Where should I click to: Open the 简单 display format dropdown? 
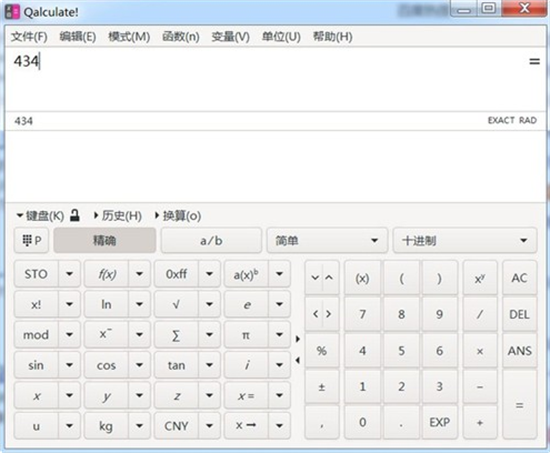pos(327,240)
